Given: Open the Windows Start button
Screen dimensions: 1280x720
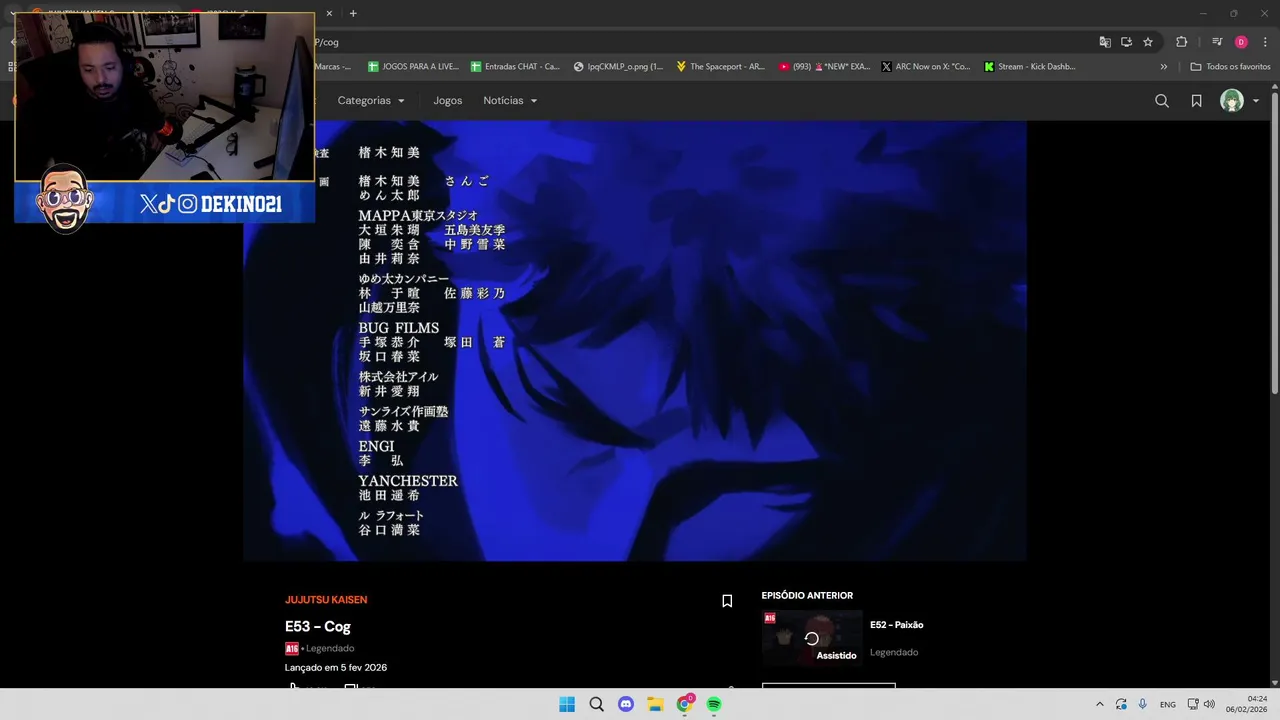Looking at the screenshot, I should point(567,704).
